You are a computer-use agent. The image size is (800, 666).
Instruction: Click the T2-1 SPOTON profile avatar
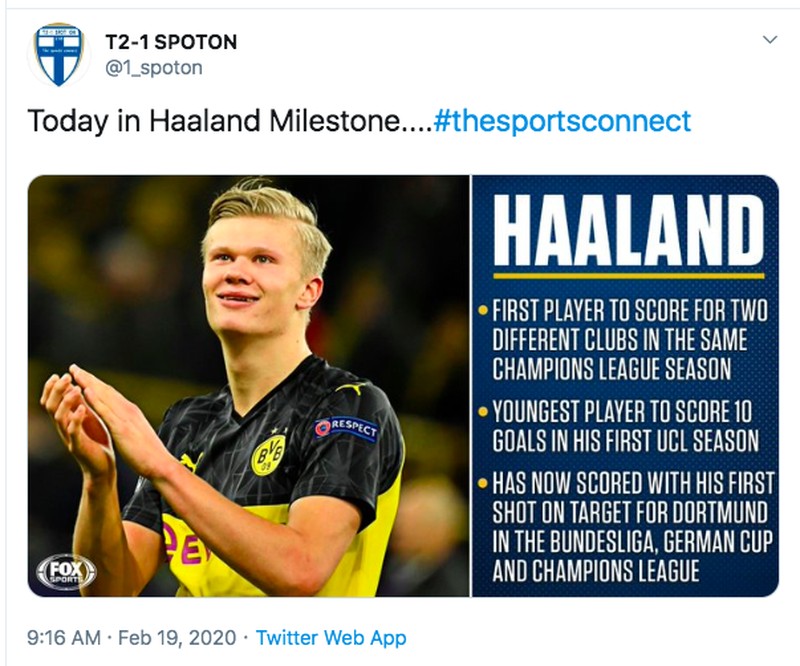[x=58, y=54]
